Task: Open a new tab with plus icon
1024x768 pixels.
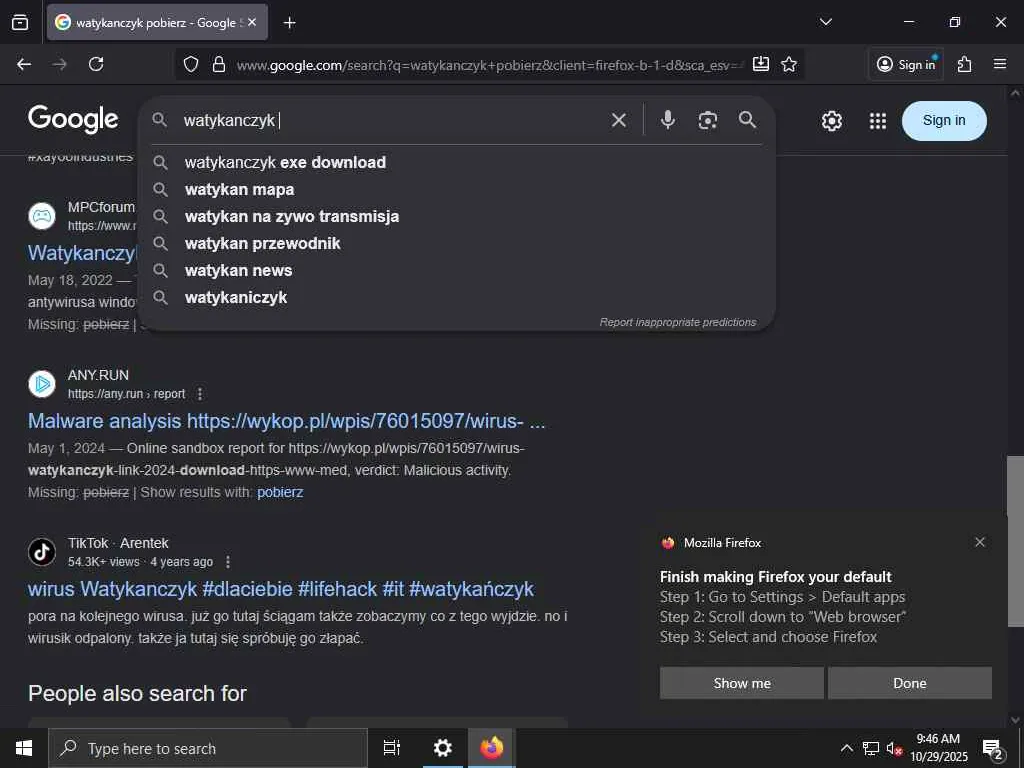Action: pos(289,23)
